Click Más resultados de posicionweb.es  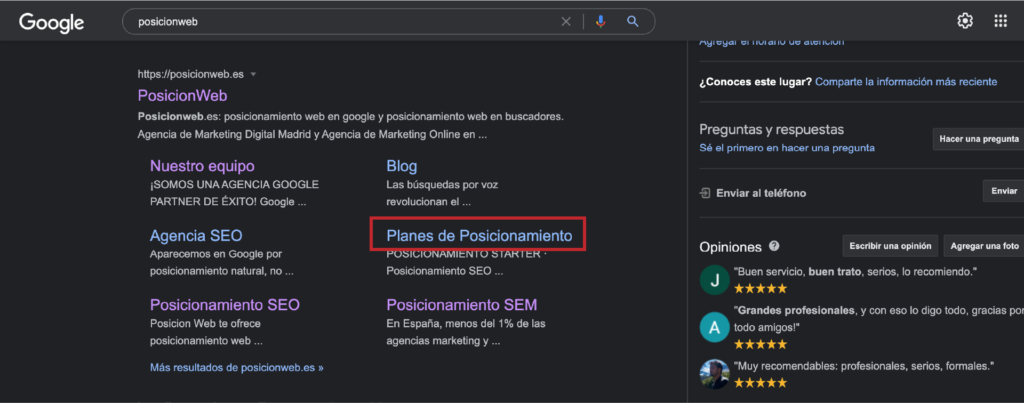point(236,367)
